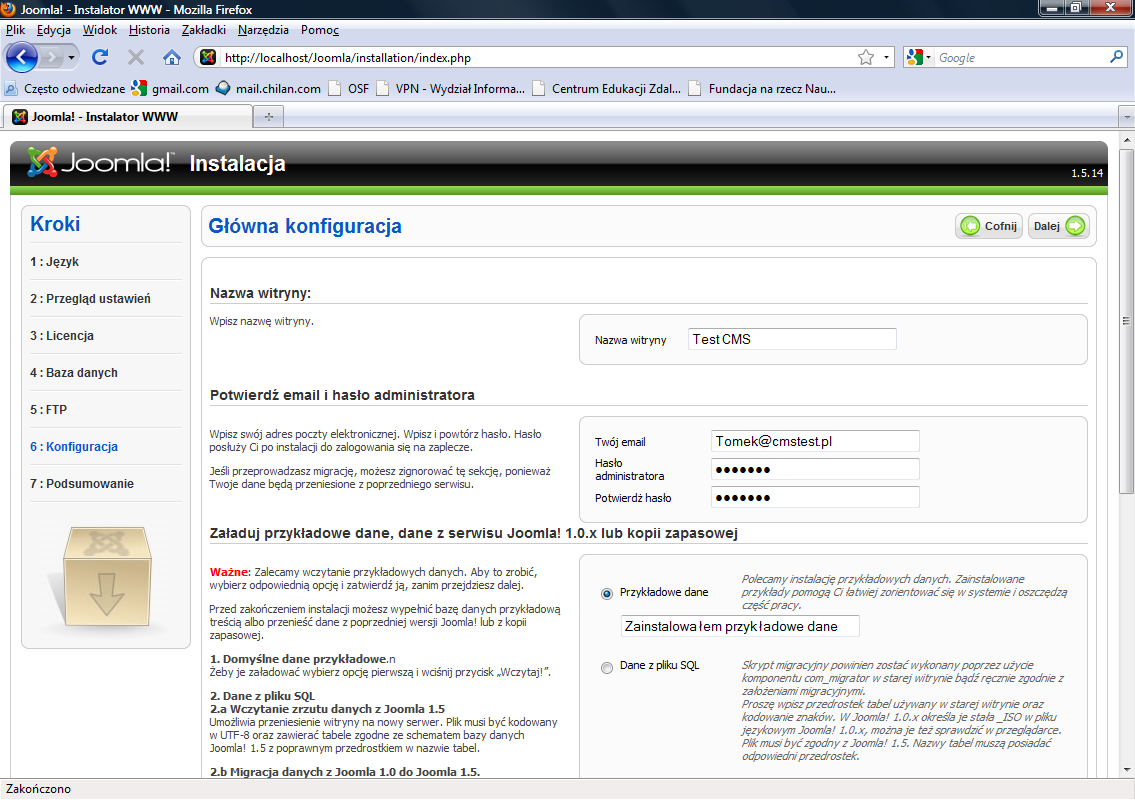Click the Firefox back arrow button
1135x800 pixels.
click(x=22, y=57)
